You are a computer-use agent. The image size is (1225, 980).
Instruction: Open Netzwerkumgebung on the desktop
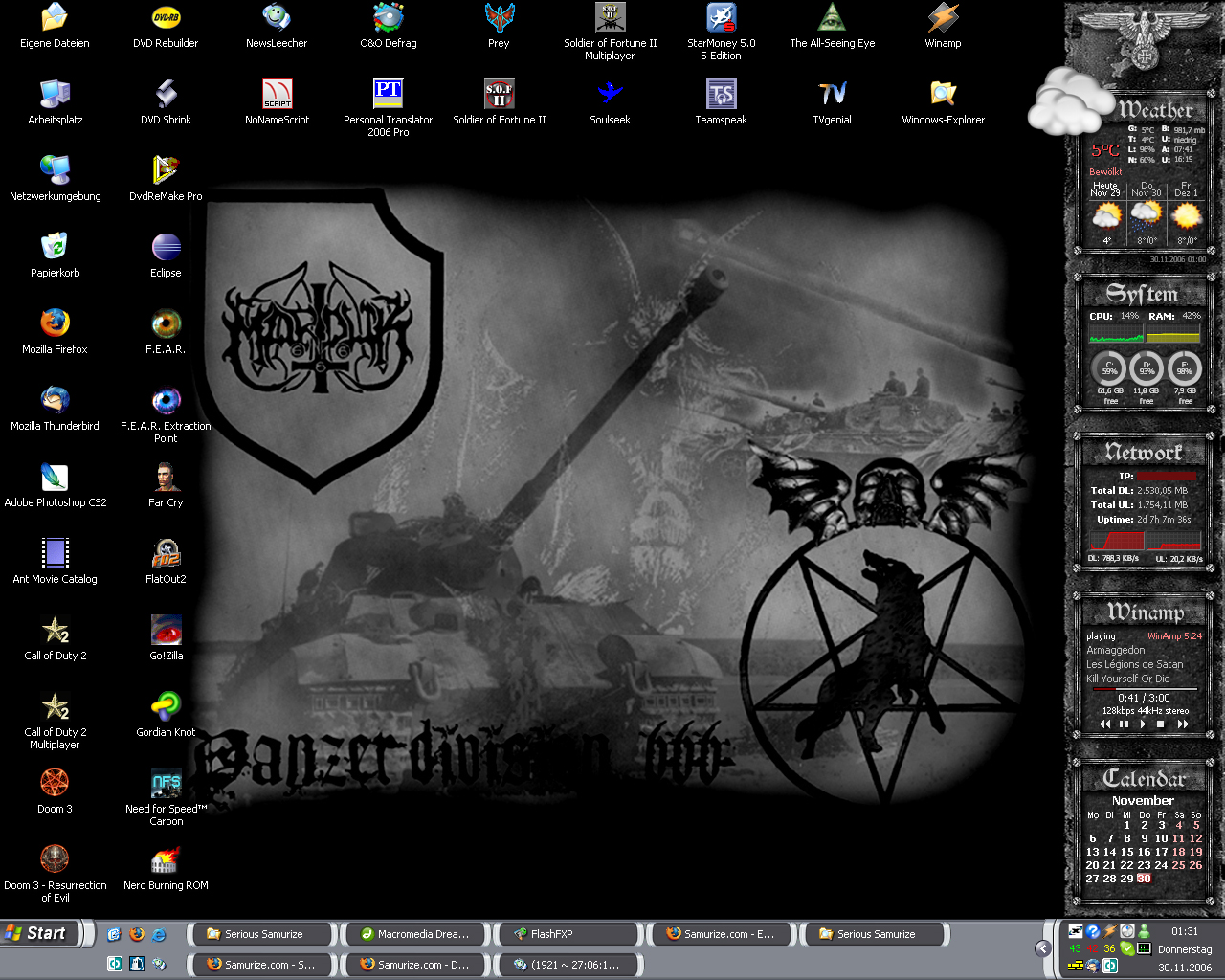55,179
